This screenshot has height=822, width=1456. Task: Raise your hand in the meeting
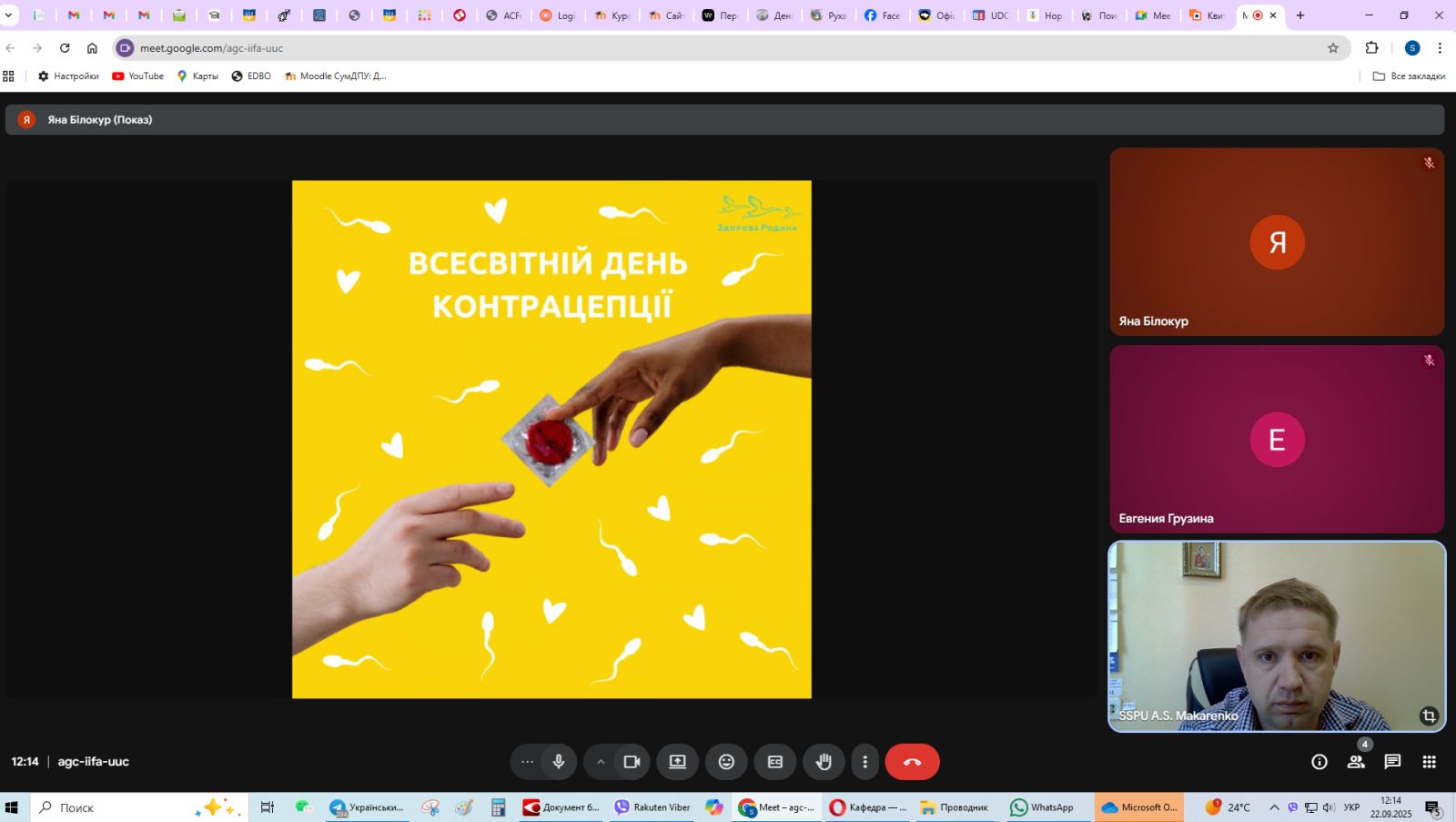click(824, 762)
